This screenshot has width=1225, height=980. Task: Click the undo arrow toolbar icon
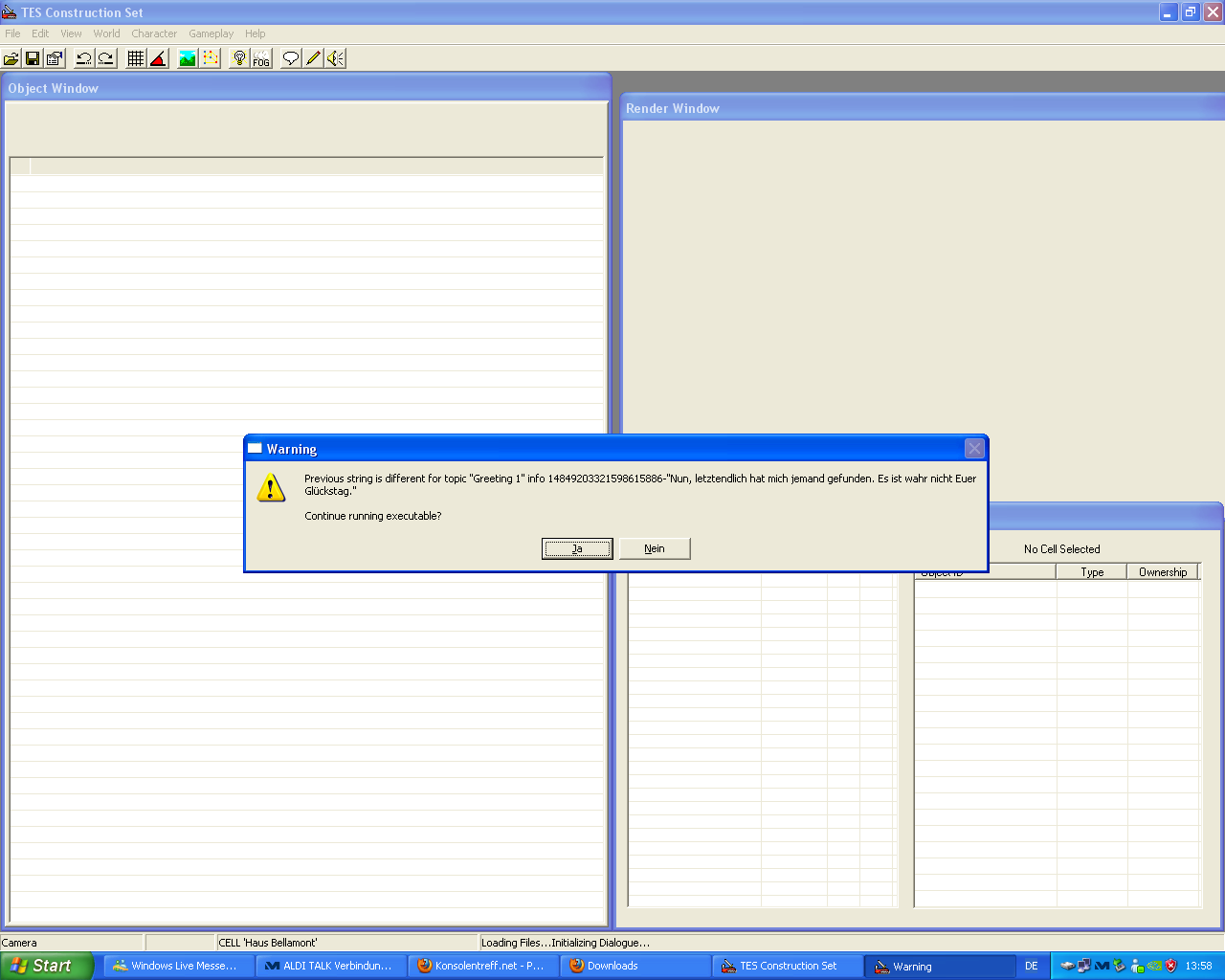click(x=84, y=58)
